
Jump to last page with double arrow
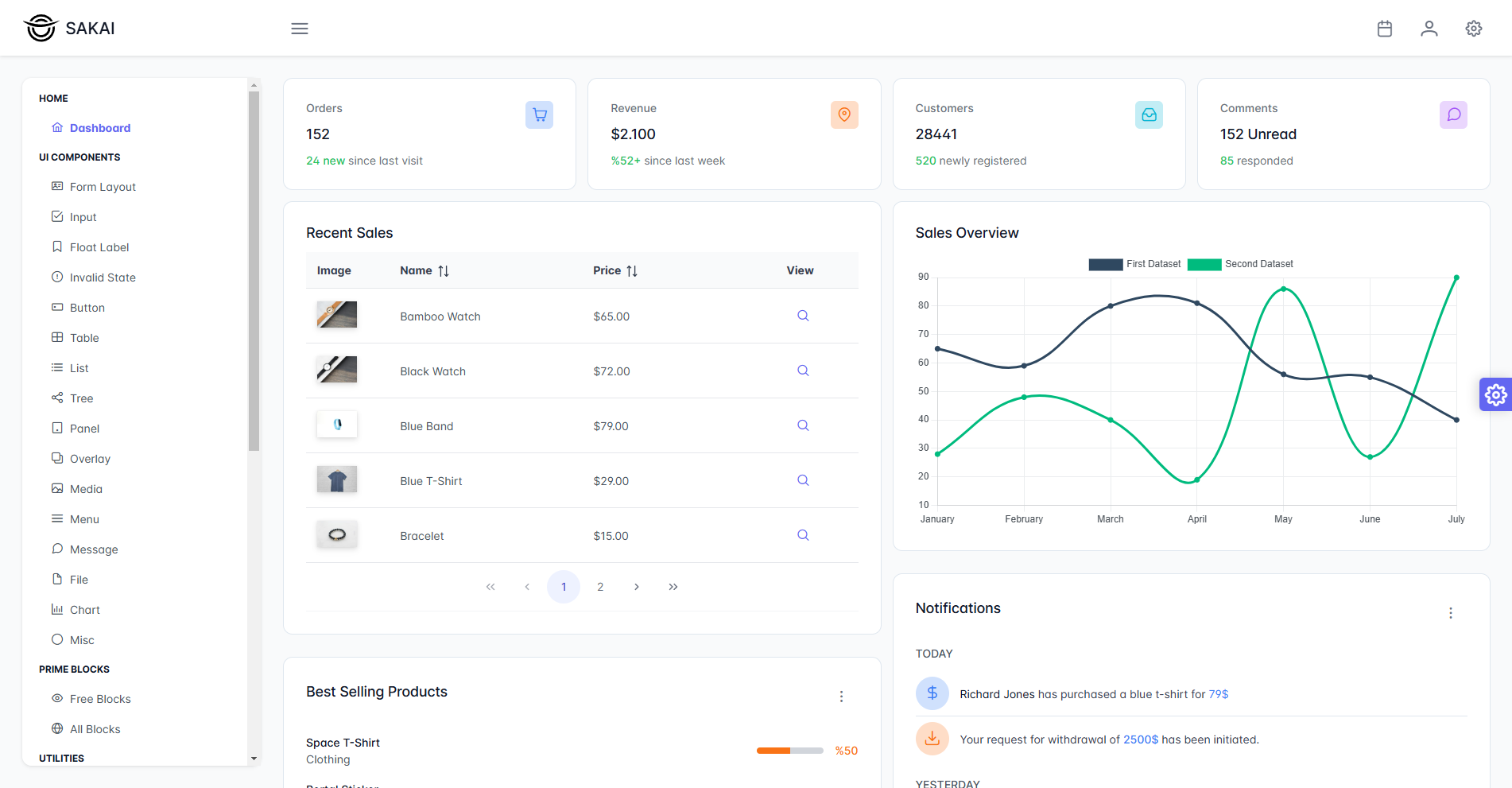click(673, 587)
